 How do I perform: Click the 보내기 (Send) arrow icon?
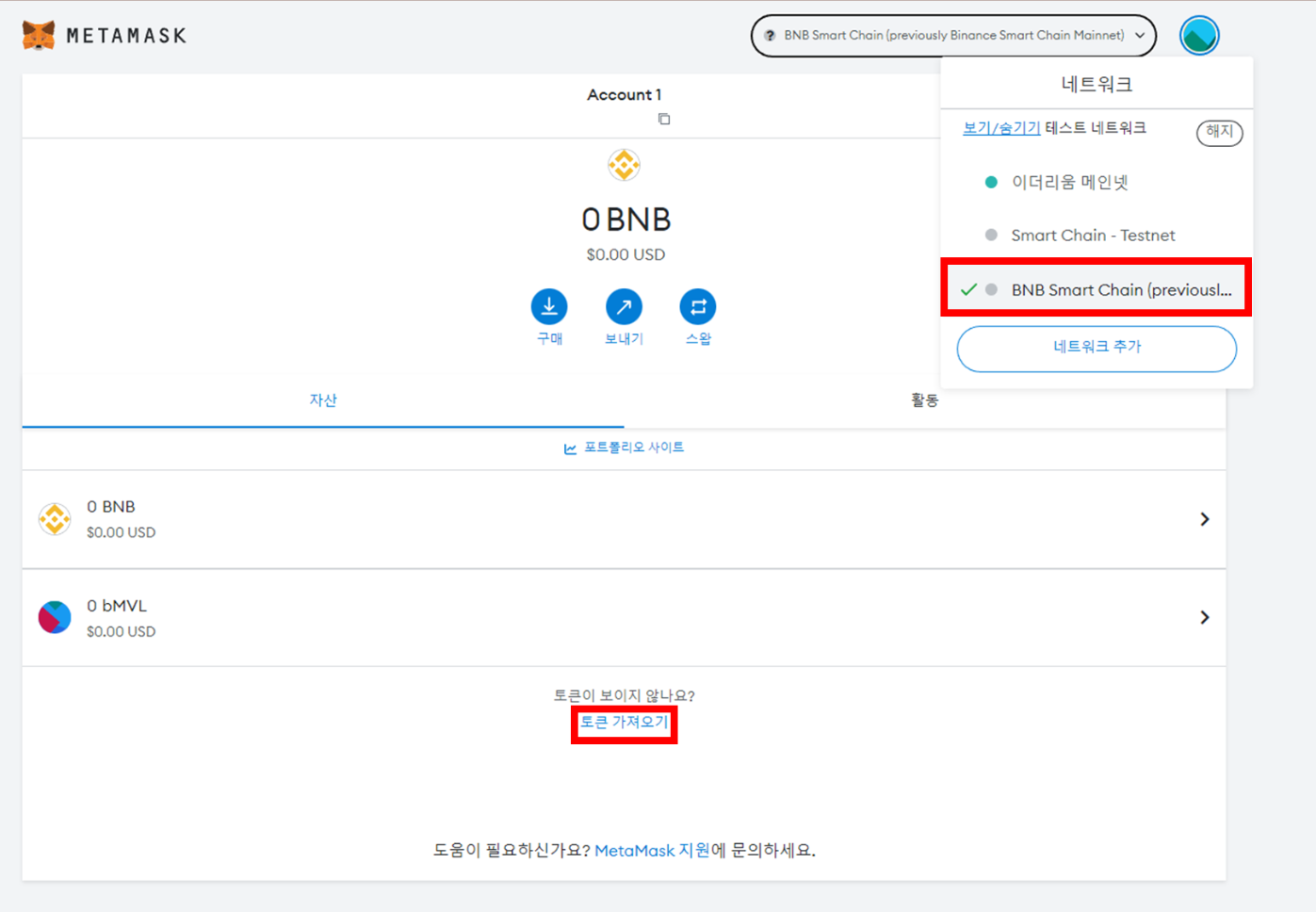point(624,306)
